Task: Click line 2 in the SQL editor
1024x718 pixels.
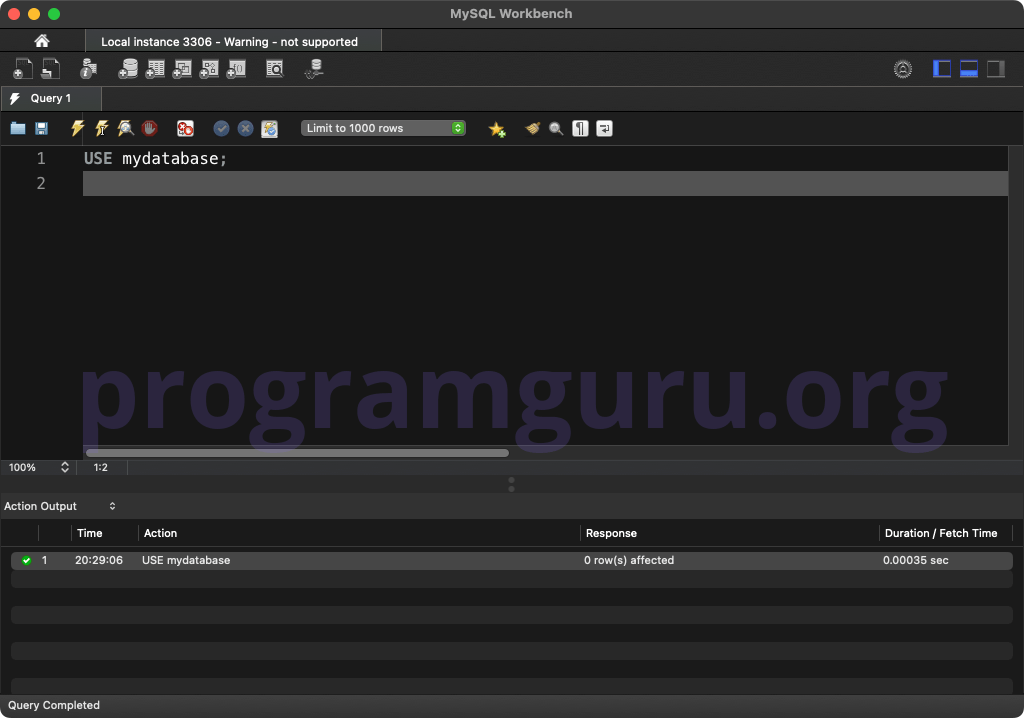Action: point(545,184)
